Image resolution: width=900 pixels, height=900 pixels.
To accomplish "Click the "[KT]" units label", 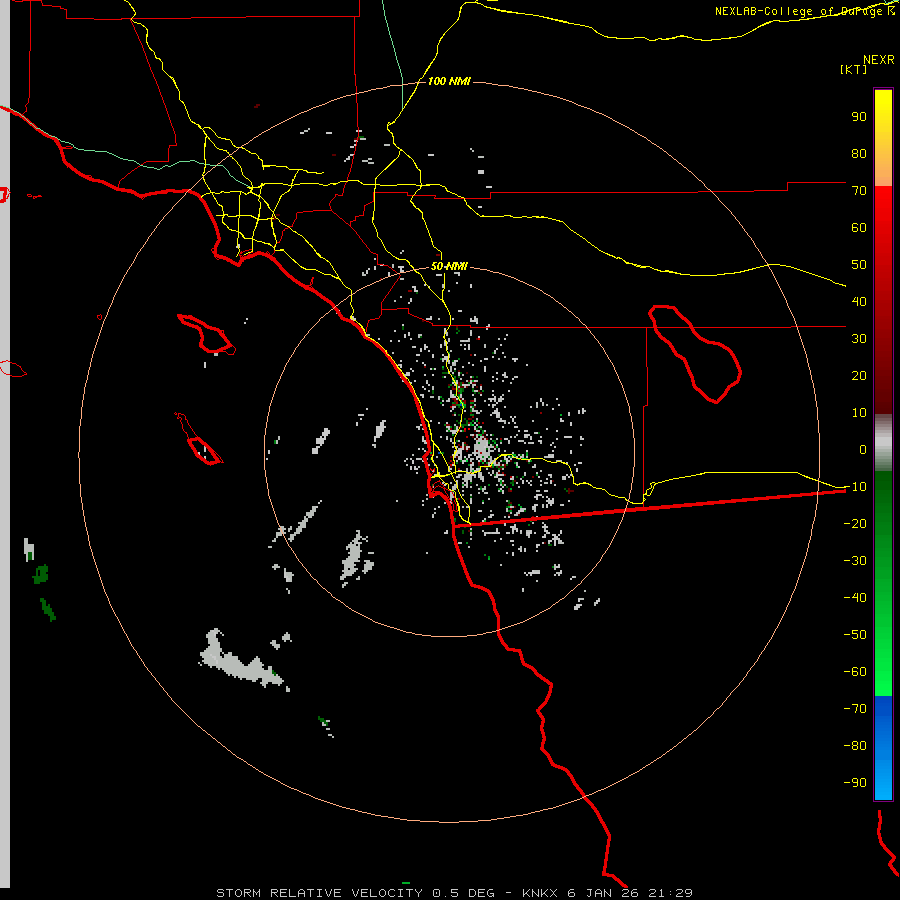I will pyautogui.click(x=854, y=69).
